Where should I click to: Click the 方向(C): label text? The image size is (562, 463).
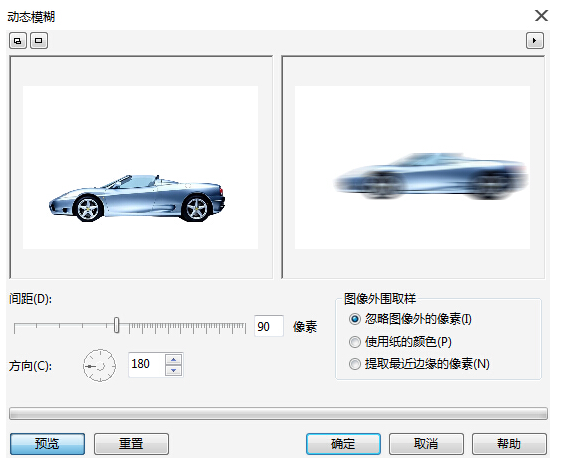(x=30, y=366)
